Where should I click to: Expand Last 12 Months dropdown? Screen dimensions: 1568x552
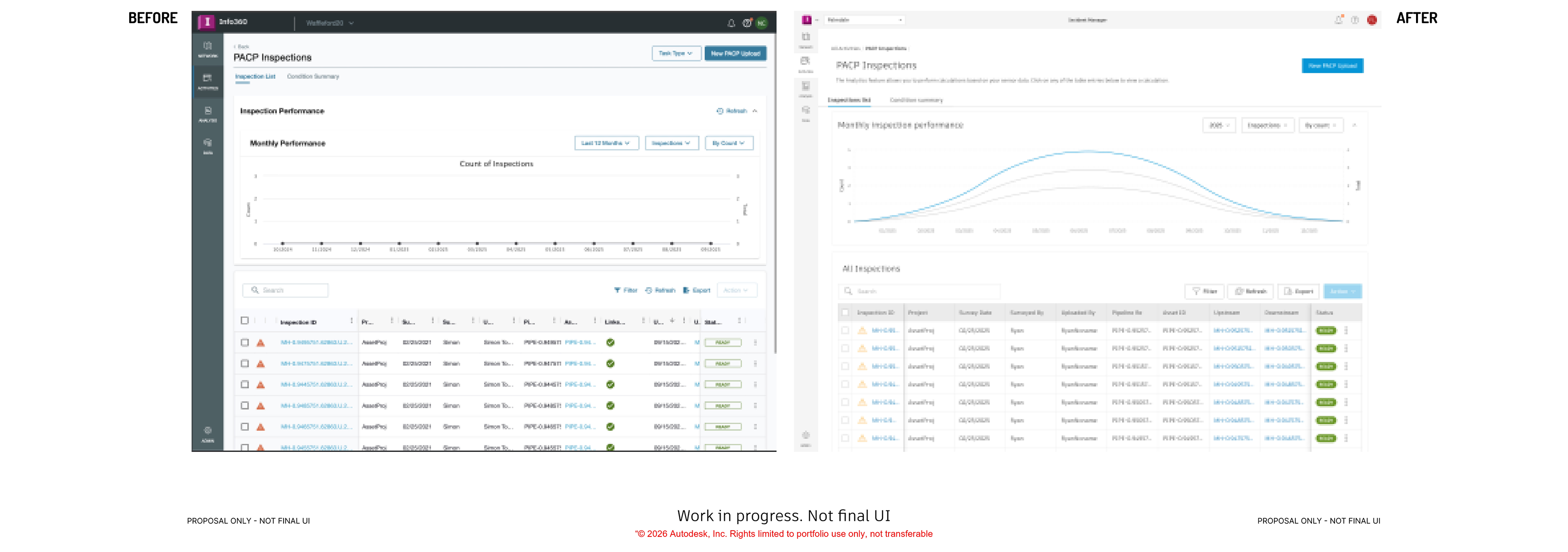point(606,143)
